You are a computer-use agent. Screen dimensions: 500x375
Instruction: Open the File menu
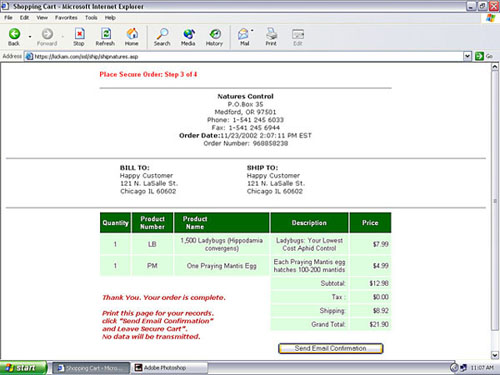tap(9, 18)
